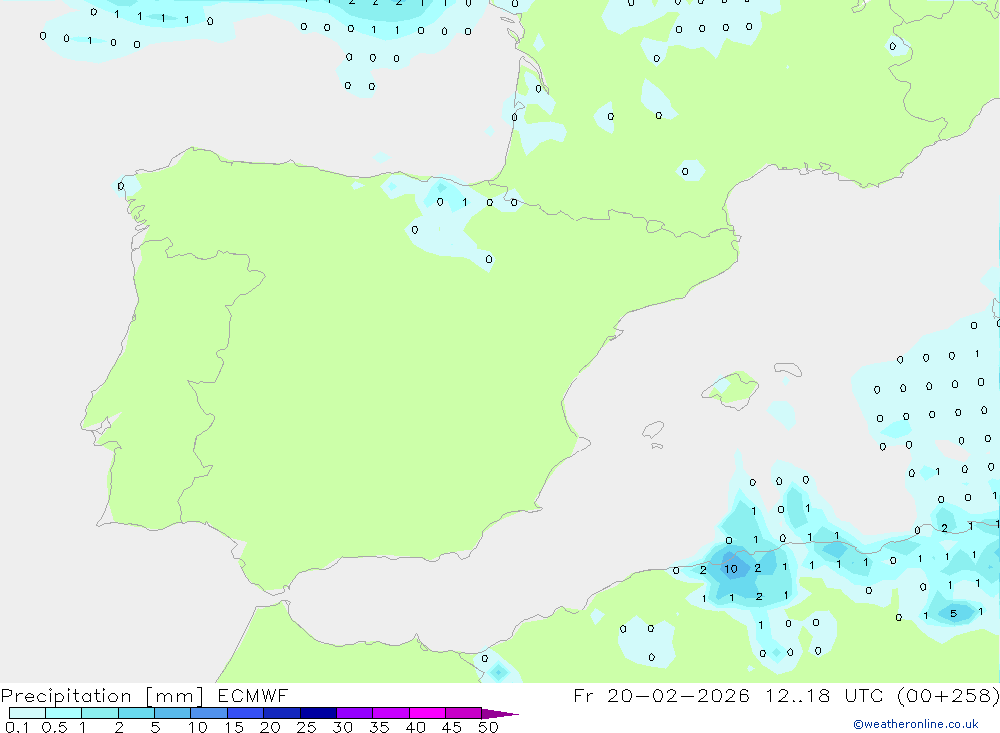The image size is (1000, 733).
Task: Select the 30–35 mm violet legend swatch
Action: [355, 713]
